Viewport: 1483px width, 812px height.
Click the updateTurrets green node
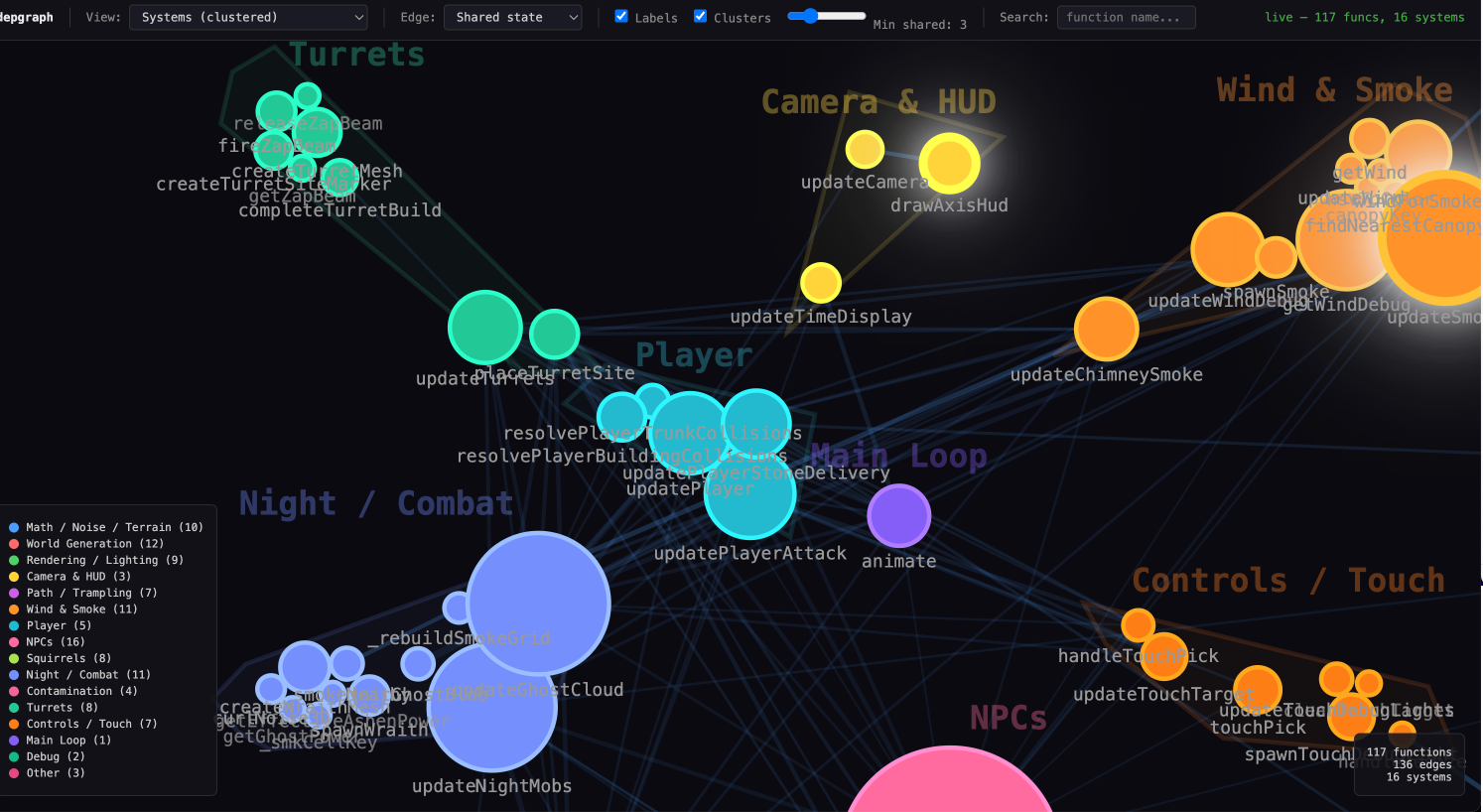485,328
